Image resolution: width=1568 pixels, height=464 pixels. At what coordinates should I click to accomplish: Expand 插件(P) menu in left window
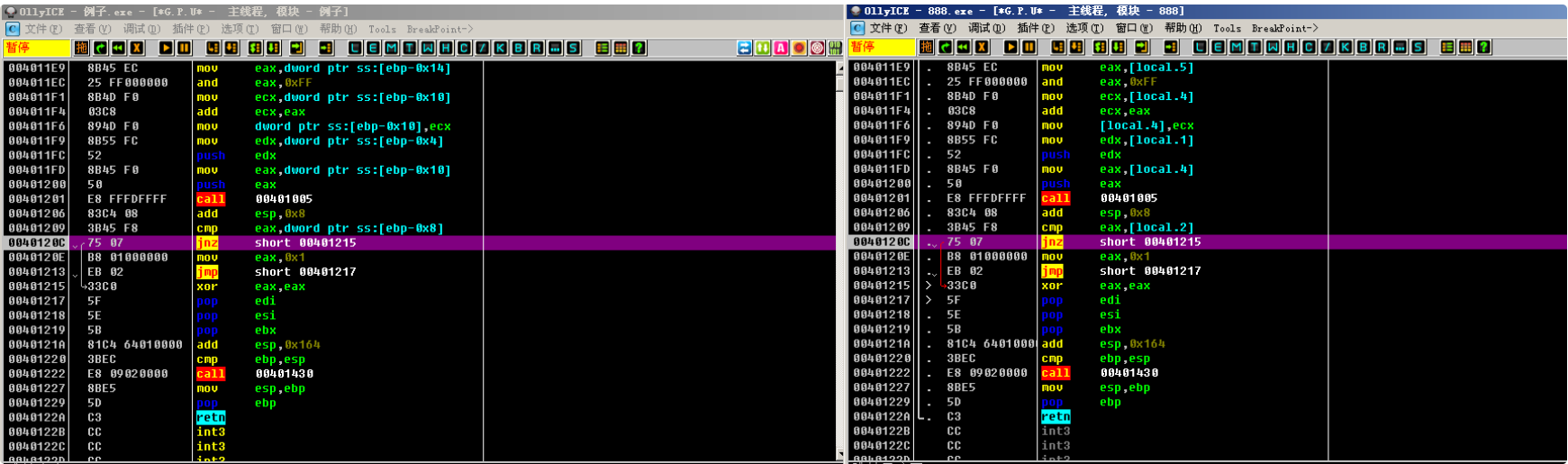[189, 29]
